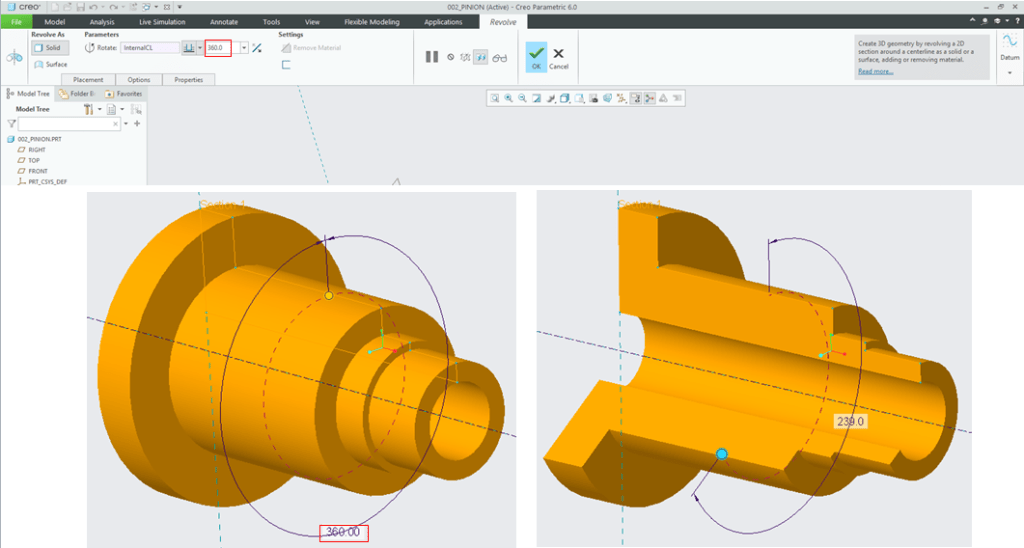Click the 360.0 angle input field

(x=218, y=48)
